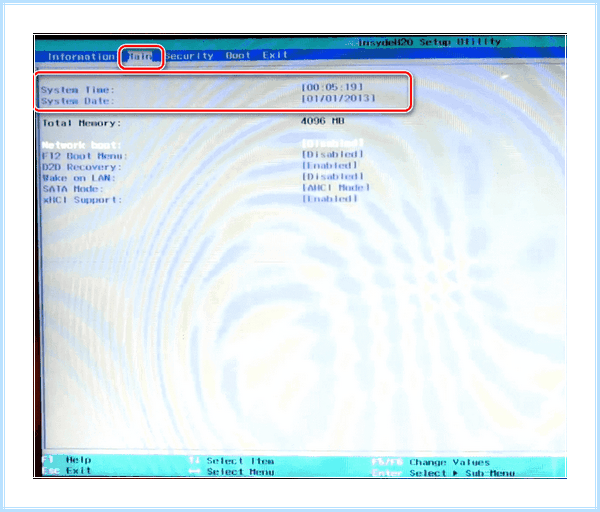Click the InsydeH20 Setup Utility title
Viewport: 600px width, 512px height.
429,42
